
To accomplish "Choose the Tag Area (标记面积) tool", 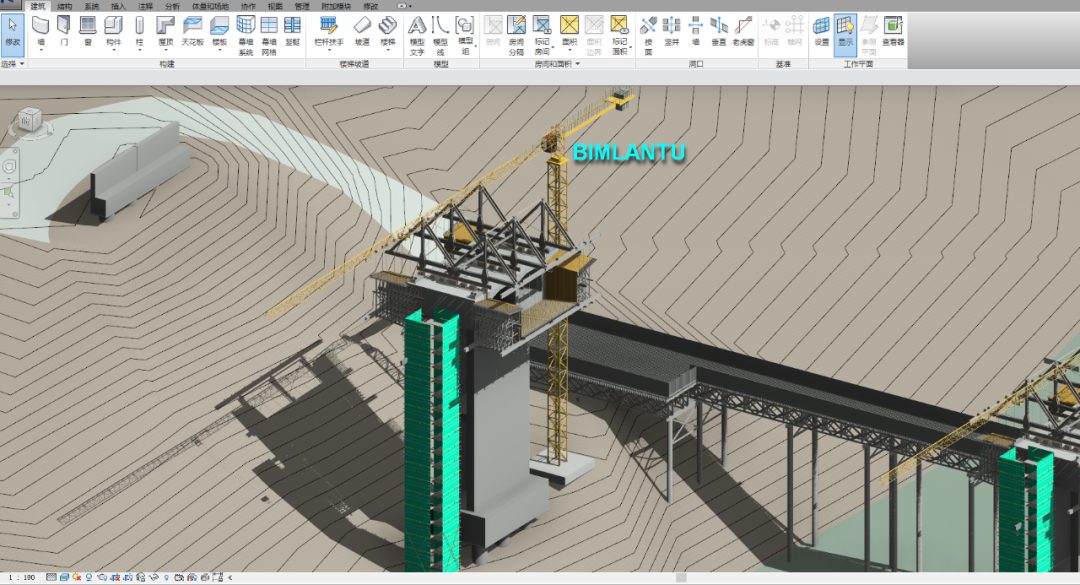I will (x=619, y=36).
